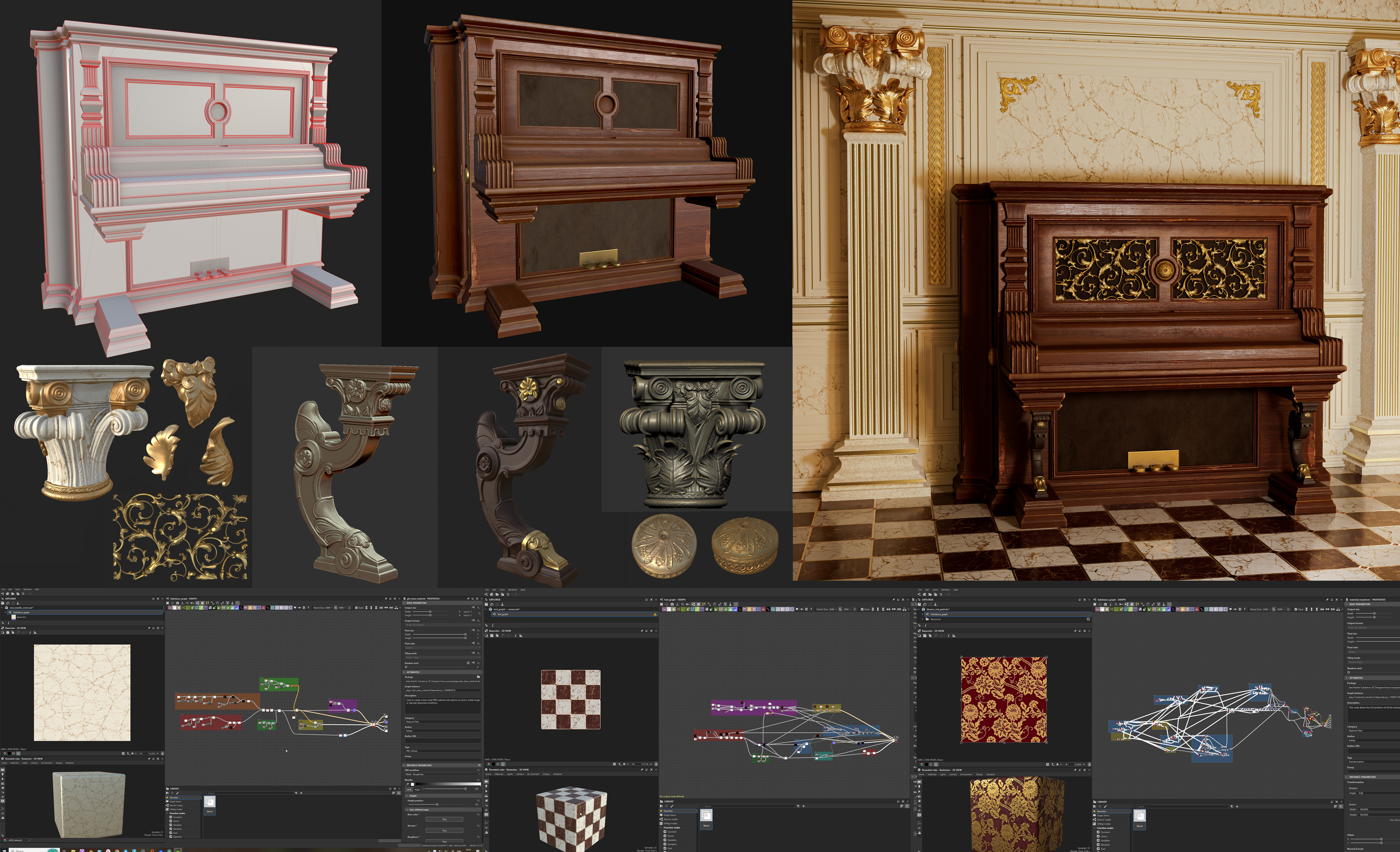The height and width of the screenshot is (852, 1400).
Task: Open Tools menu in the test_graph Designer window
Action: pyautogui.click(x=502, y=590)
